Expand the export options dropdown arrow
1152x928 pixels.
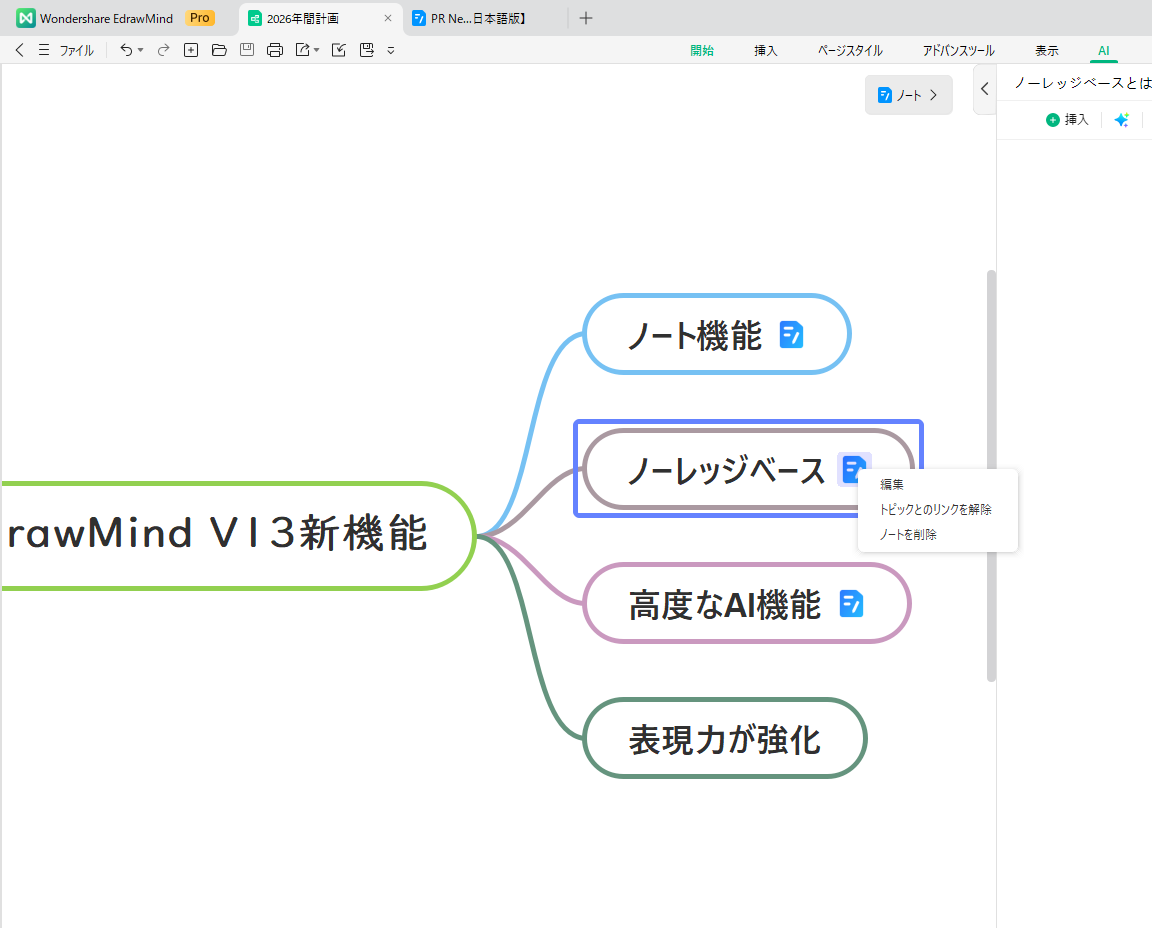pos(316,50)
